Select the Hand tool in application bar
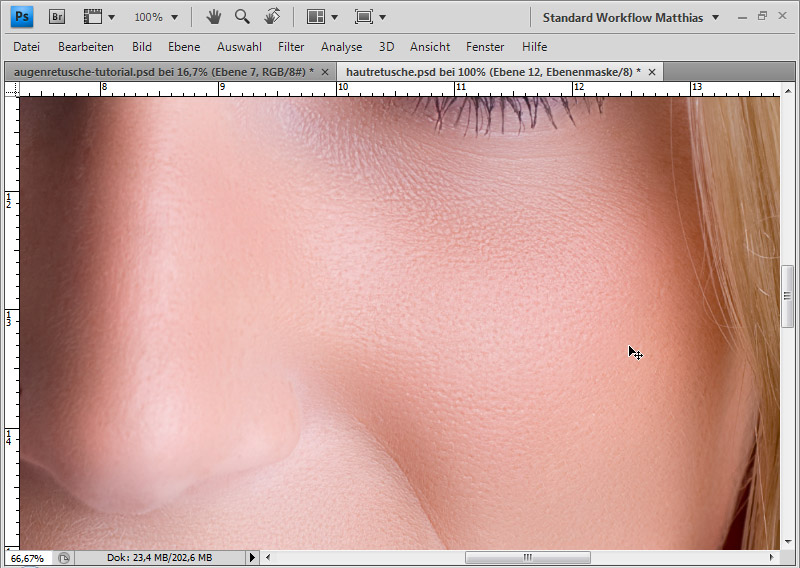The height and width of the screenshot is (568, 800). (x=213, y=17)
